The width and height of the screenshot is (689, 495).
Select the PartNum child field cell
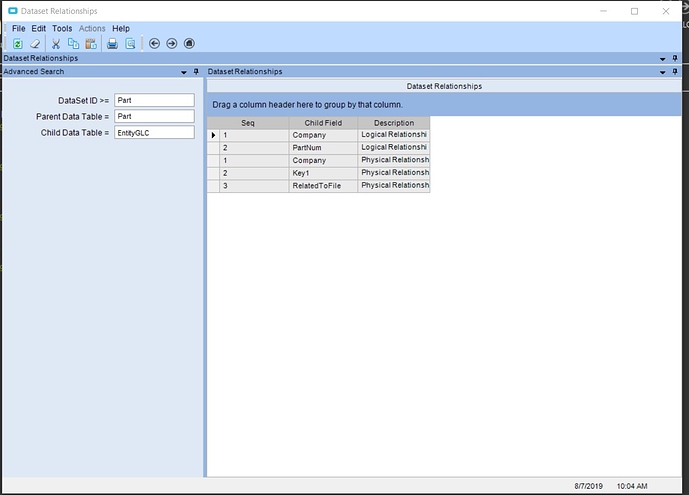click(323, 148)
